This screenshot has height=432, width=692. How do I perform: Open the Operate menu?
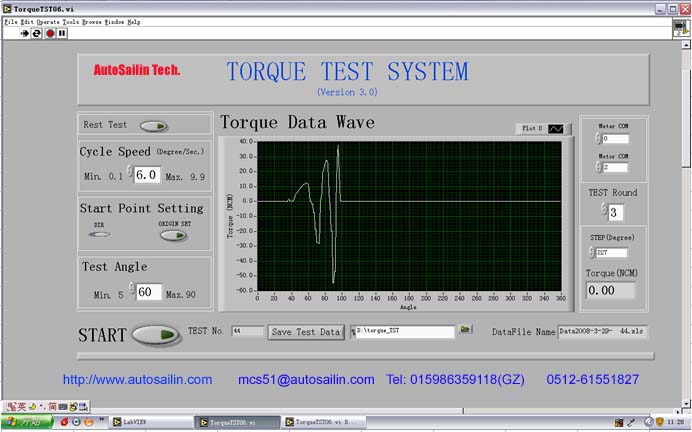pos(48,22)
